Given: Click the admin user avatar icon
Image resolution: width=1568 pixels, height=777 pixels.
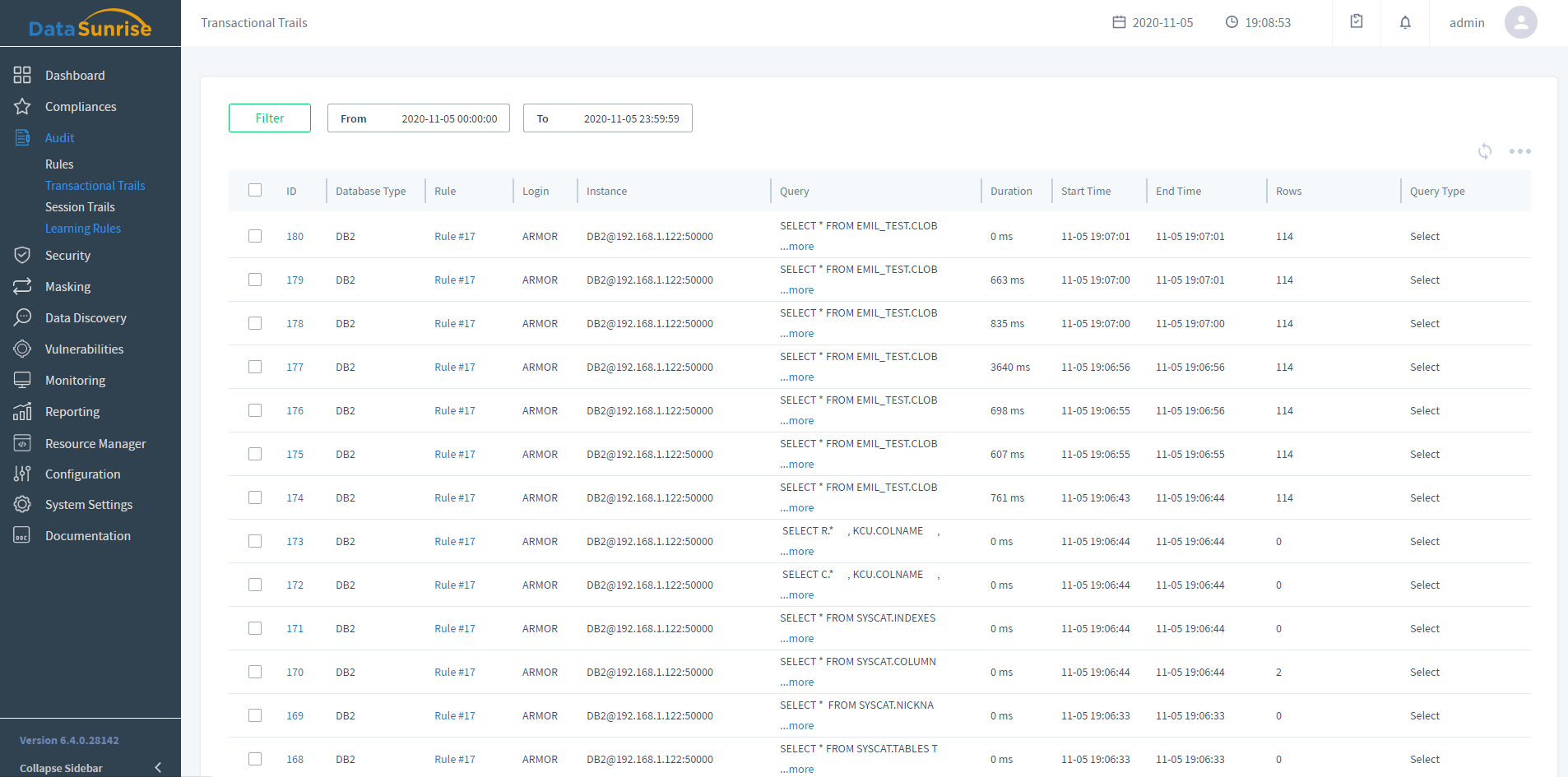Looking at the screenshot, I should click(x=1520, y=22).
